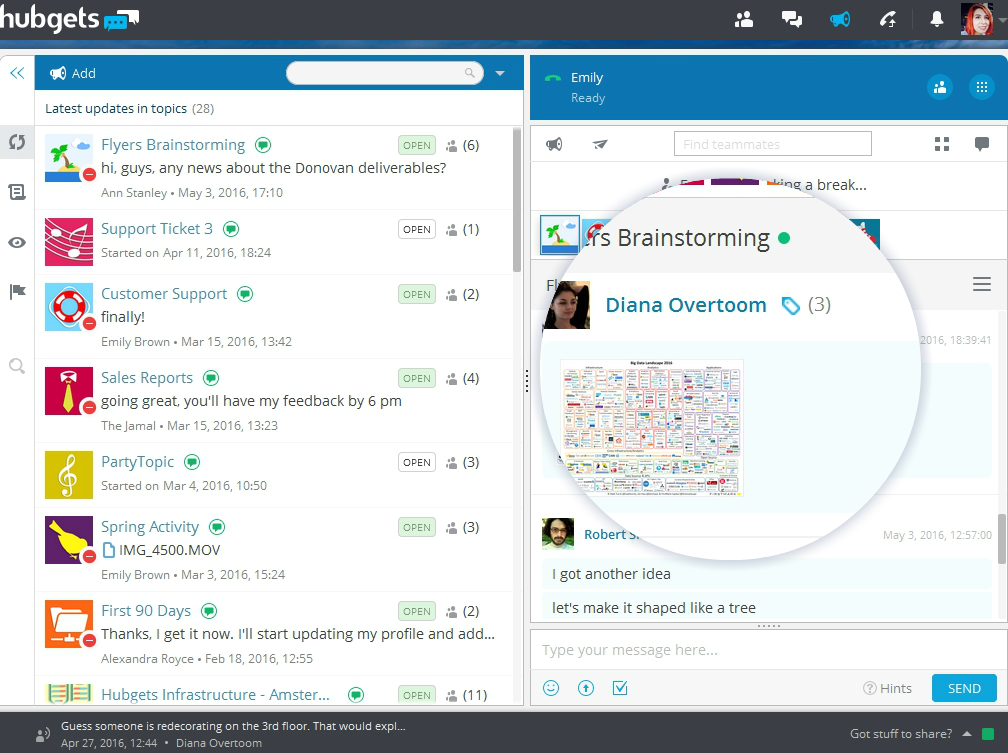Click the upload file arrow icon

[x=586, y=688]
